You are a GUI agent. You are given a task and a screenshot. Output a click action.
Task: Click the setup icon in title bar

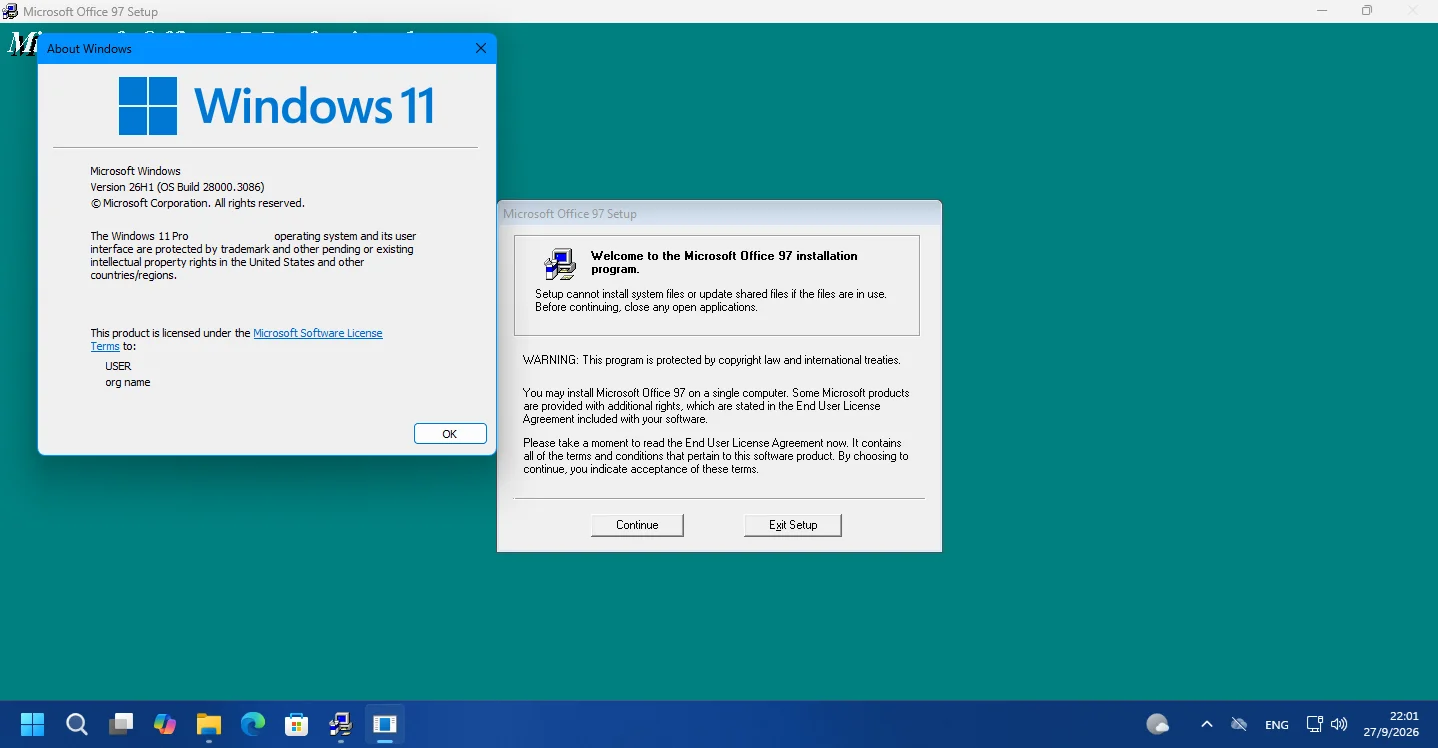click(10, 11)
